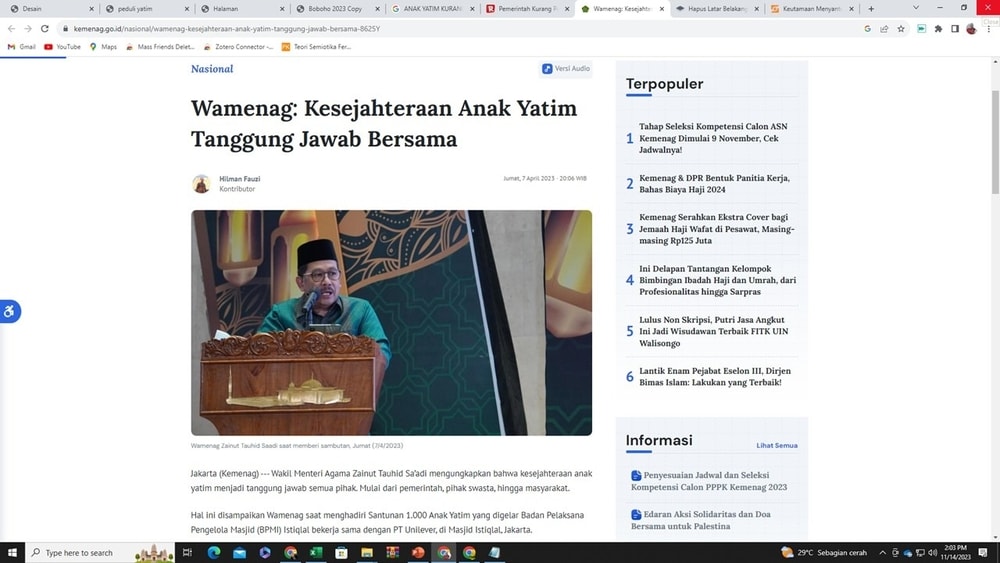
Task: Switch to the Hapus Latar Belakang tab
Action: tap(717, 9)
